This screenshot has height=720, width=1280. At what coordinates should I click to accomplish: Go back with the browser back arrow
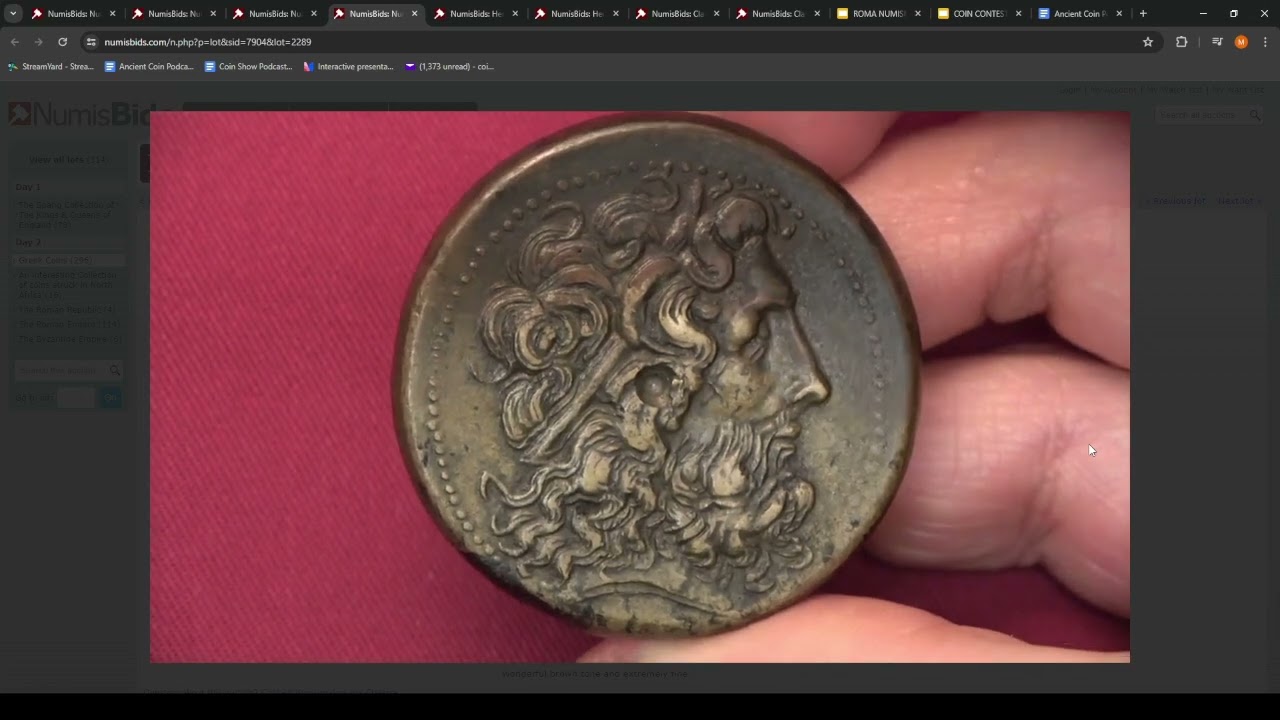(x=14, y=42)
